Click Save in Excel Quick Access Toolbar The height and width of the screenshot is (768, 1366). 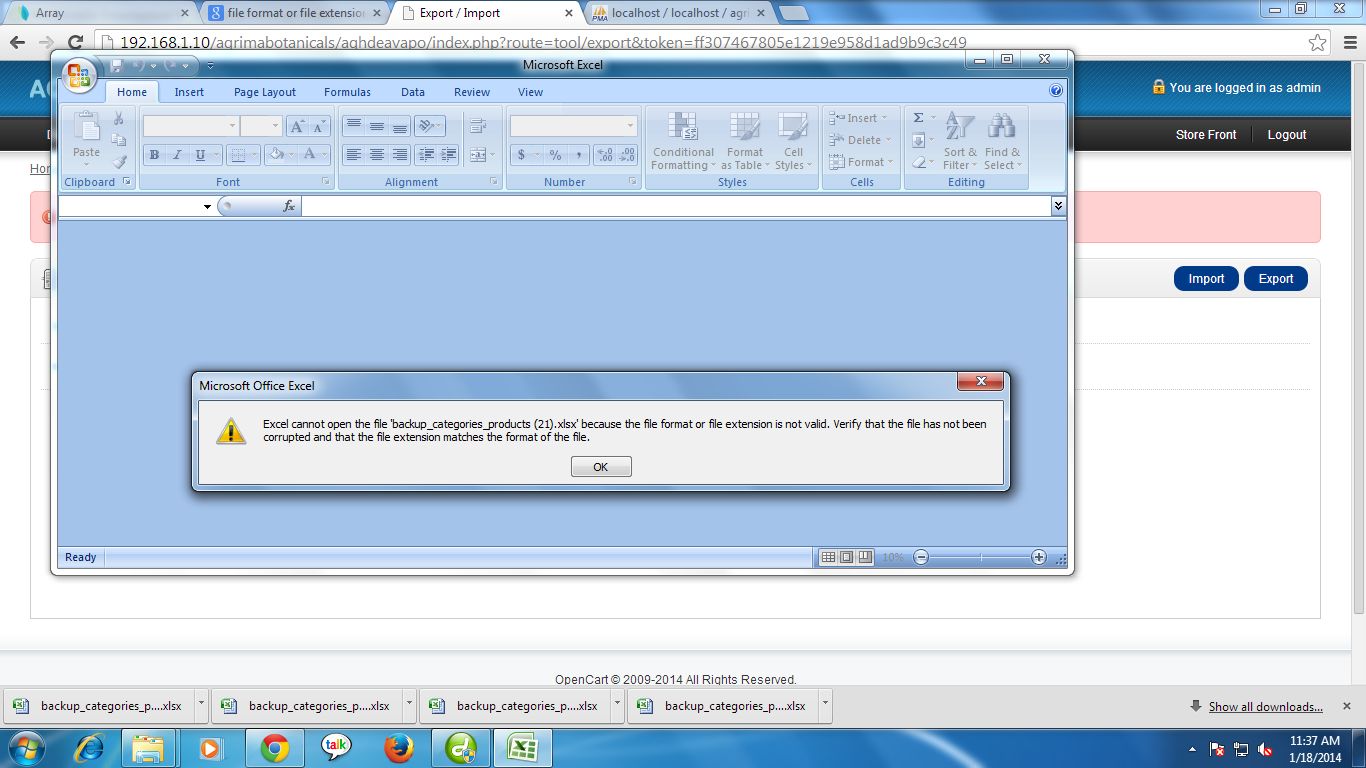coord(116,65)
